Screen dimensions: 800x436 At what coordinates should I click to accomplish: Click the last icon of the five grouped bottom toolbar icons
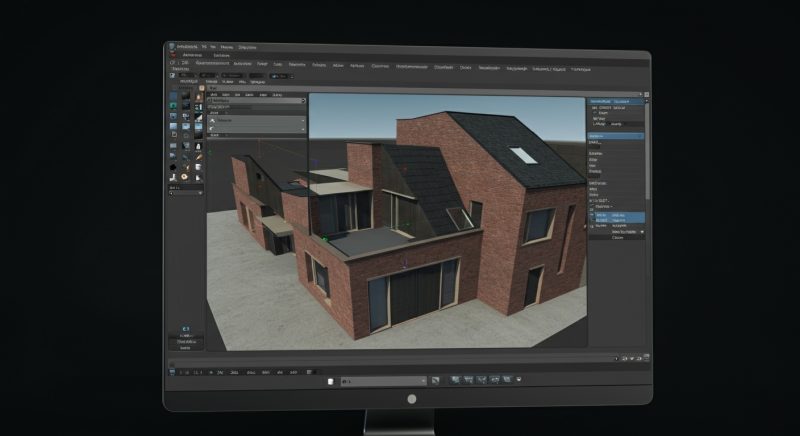coord(507,379)
